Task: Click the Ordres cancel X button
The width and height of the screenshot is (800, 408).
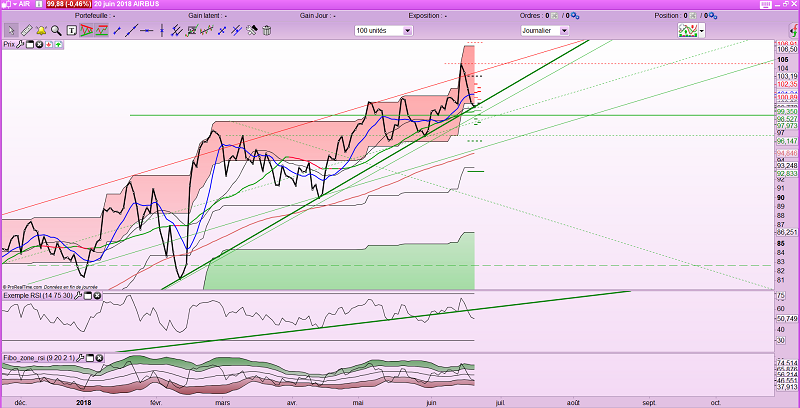Action: (555, 16)
